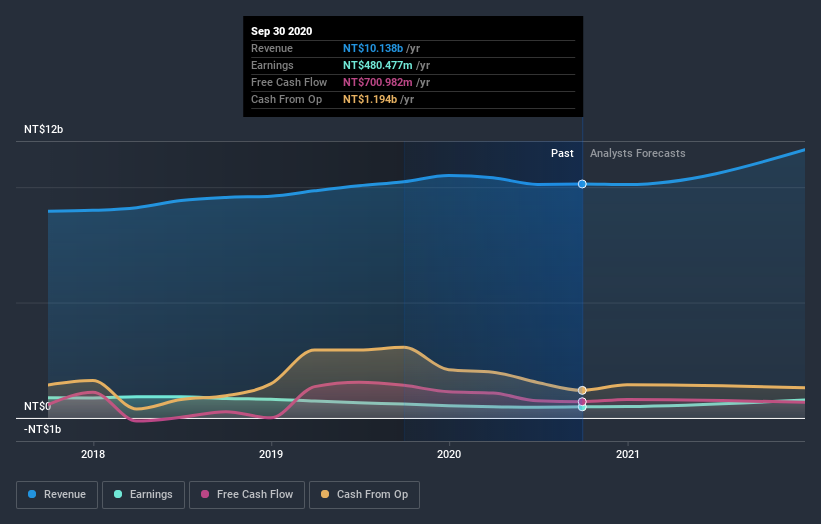
Task: Click the teal Earnings legend dot
Action: coord(118,494)
